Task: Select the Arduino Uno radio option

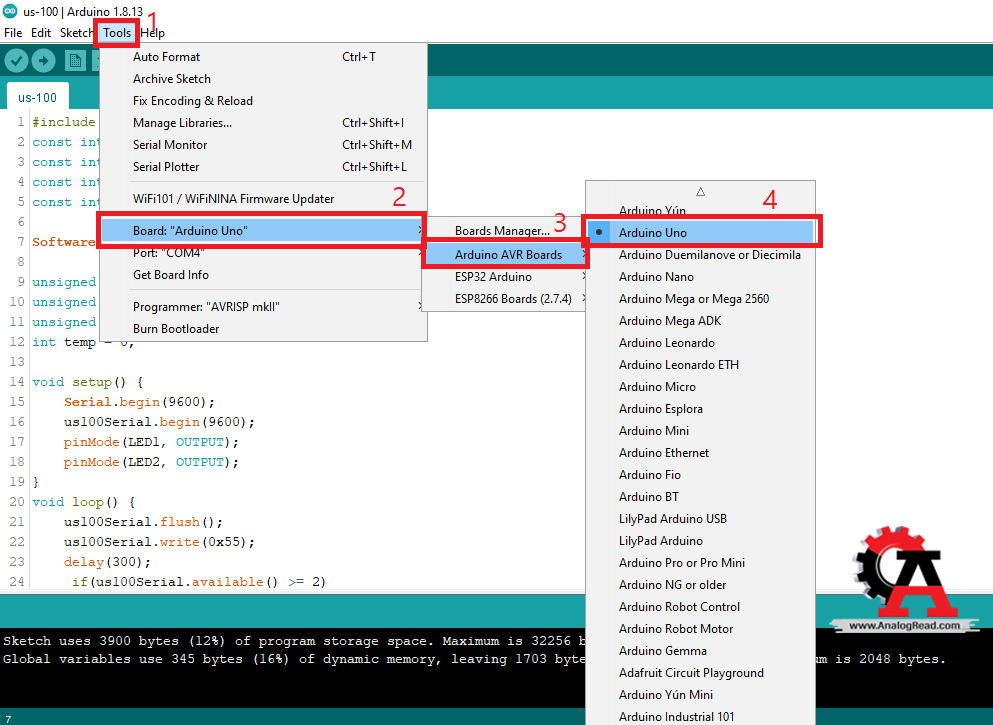Action: [700, 232]
